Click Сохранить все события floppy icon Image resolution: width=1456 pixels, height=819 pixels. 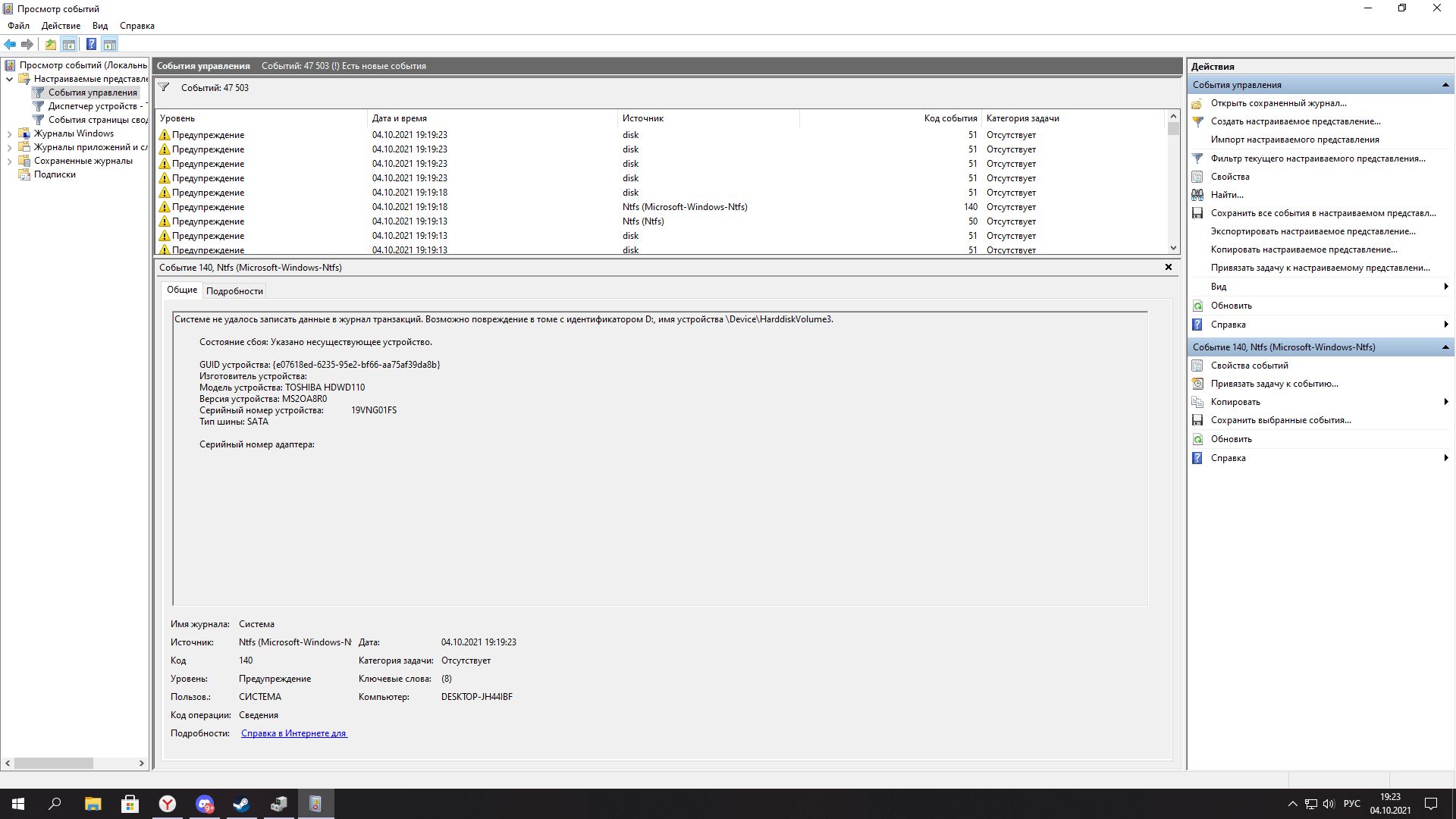pyautogui.click(x=1197, y=213)
